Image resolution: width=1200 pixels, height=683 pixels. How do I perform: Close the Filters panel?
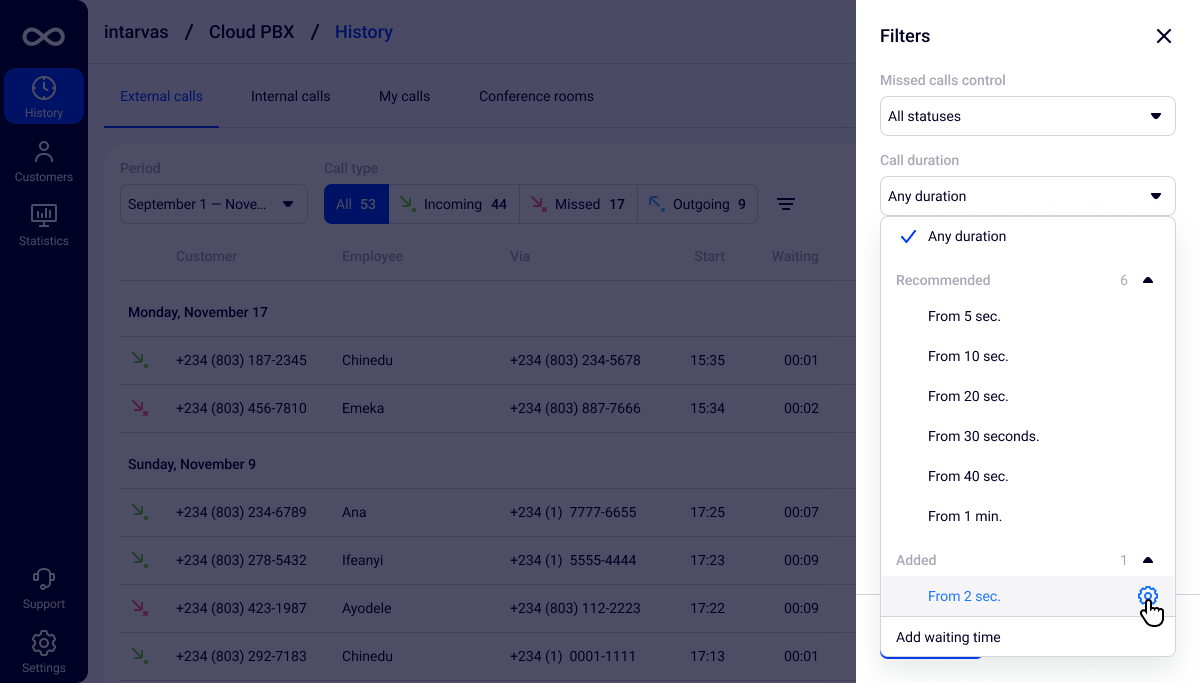coord(1163,36)
